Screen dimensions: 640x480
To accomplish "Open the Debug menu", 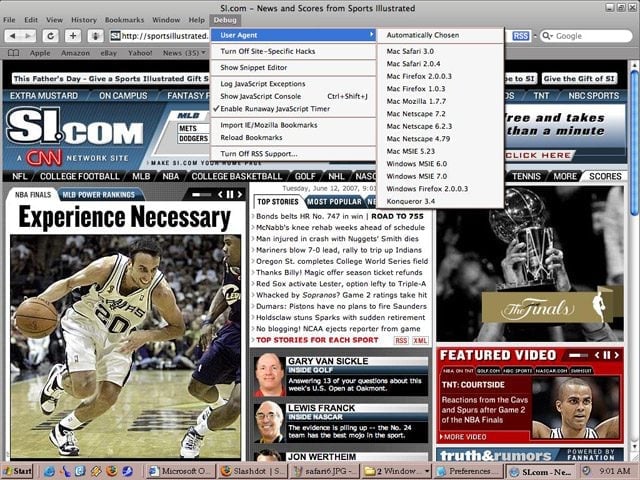I will pyautogui.click(x=225, y=20).
